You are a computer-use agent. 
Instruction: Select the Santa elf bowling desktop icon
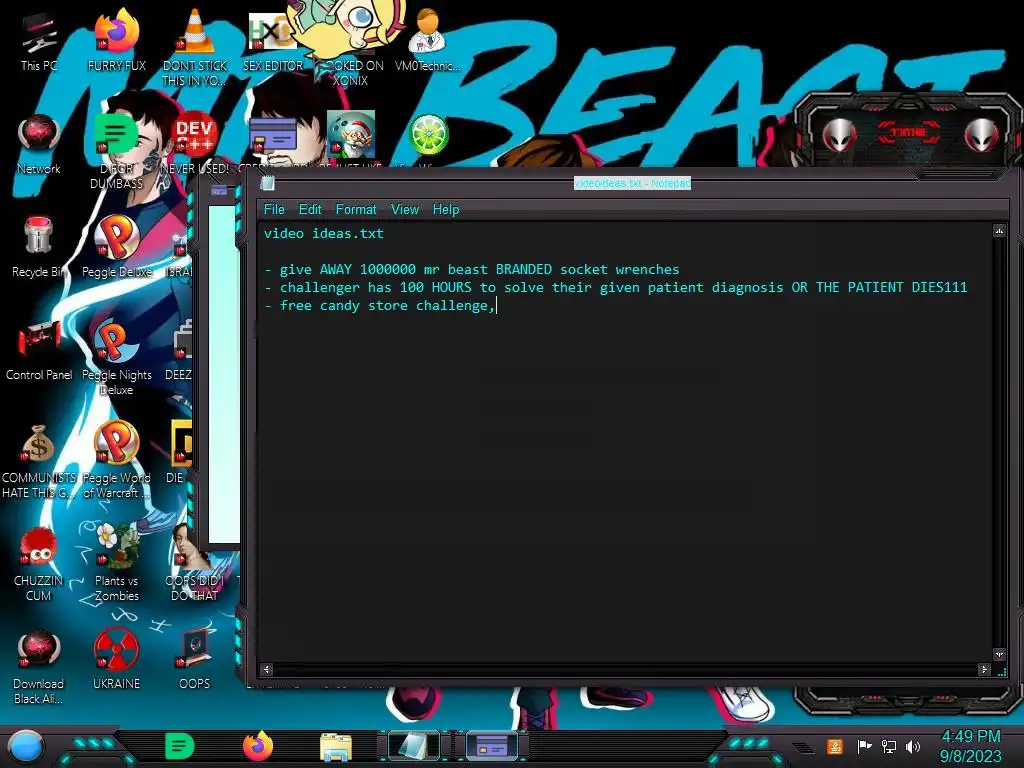click(351, 136)
